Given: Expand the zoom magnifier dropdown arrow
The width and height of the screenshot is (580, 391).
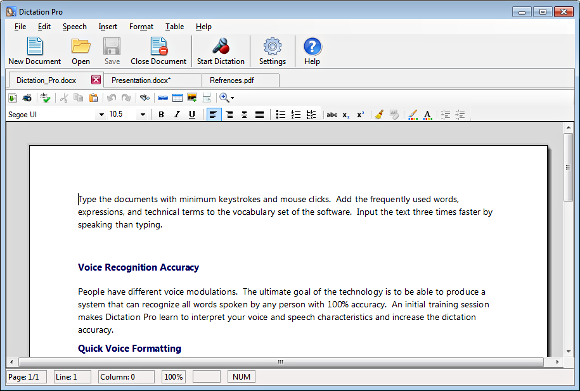Looking at the screenshot, I should pos(232,98).
